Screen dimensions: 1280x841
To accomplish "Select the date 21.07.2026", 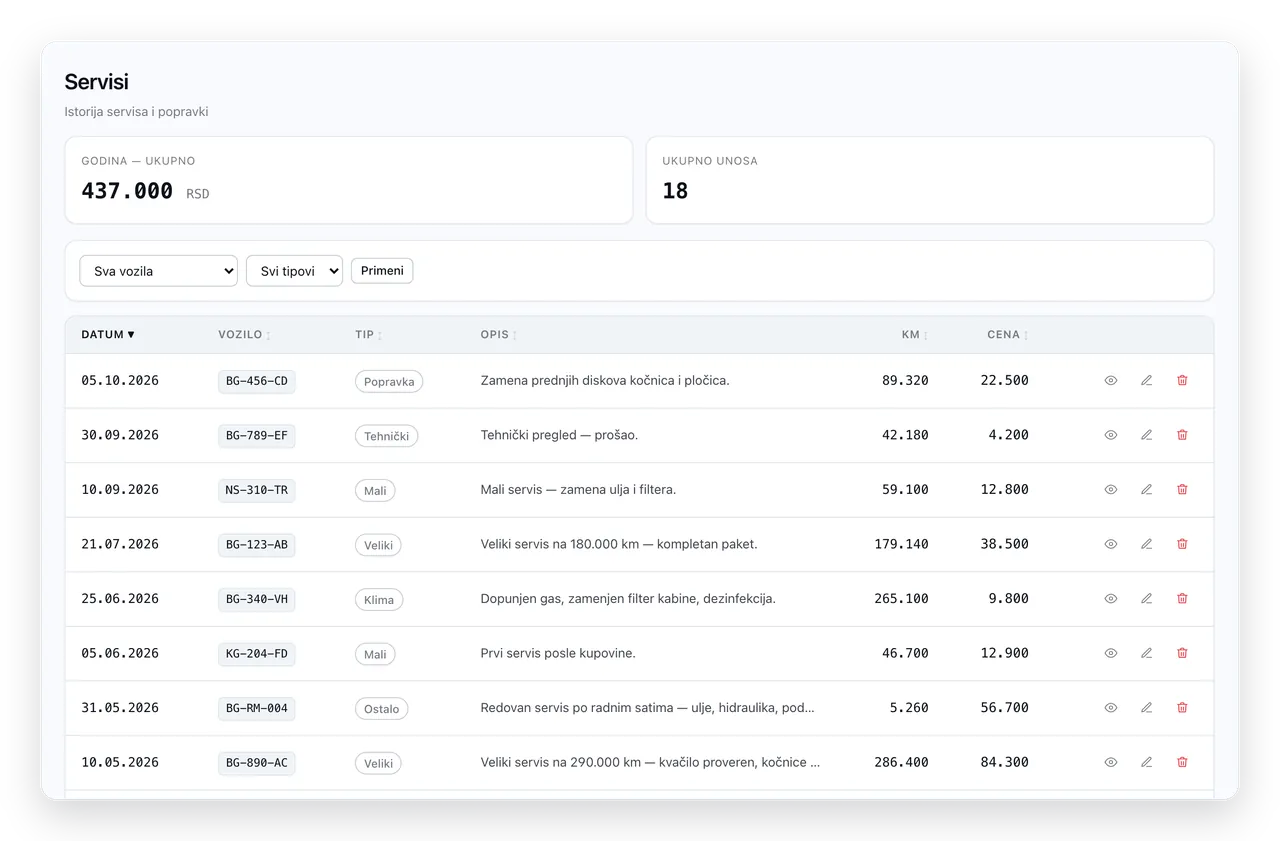I will [x=120, y=544].
